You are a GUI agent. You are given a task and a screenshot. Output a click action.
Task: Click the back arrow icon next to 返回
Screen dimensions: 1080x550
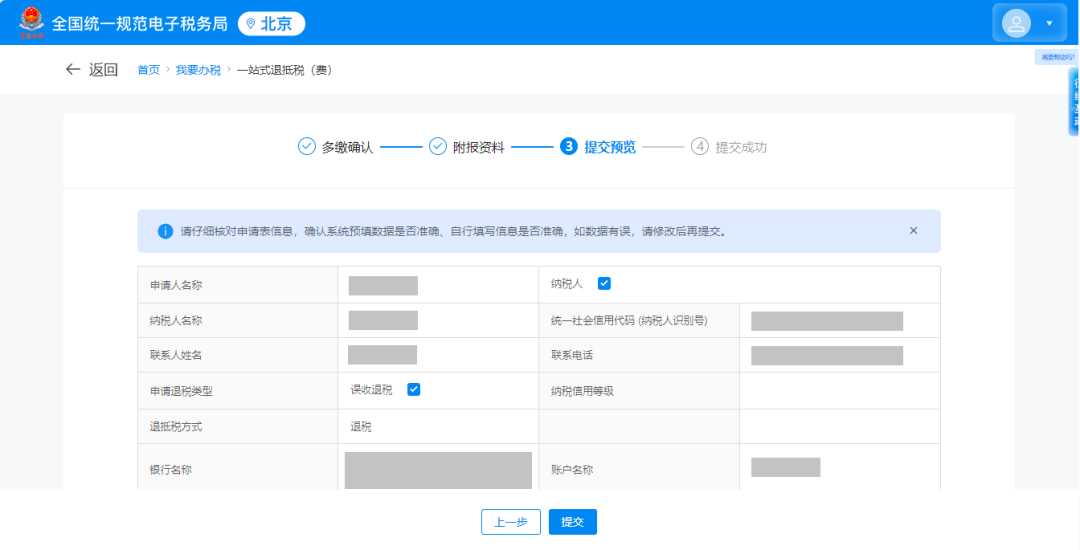pyautogui.click(x=73, y=69)
